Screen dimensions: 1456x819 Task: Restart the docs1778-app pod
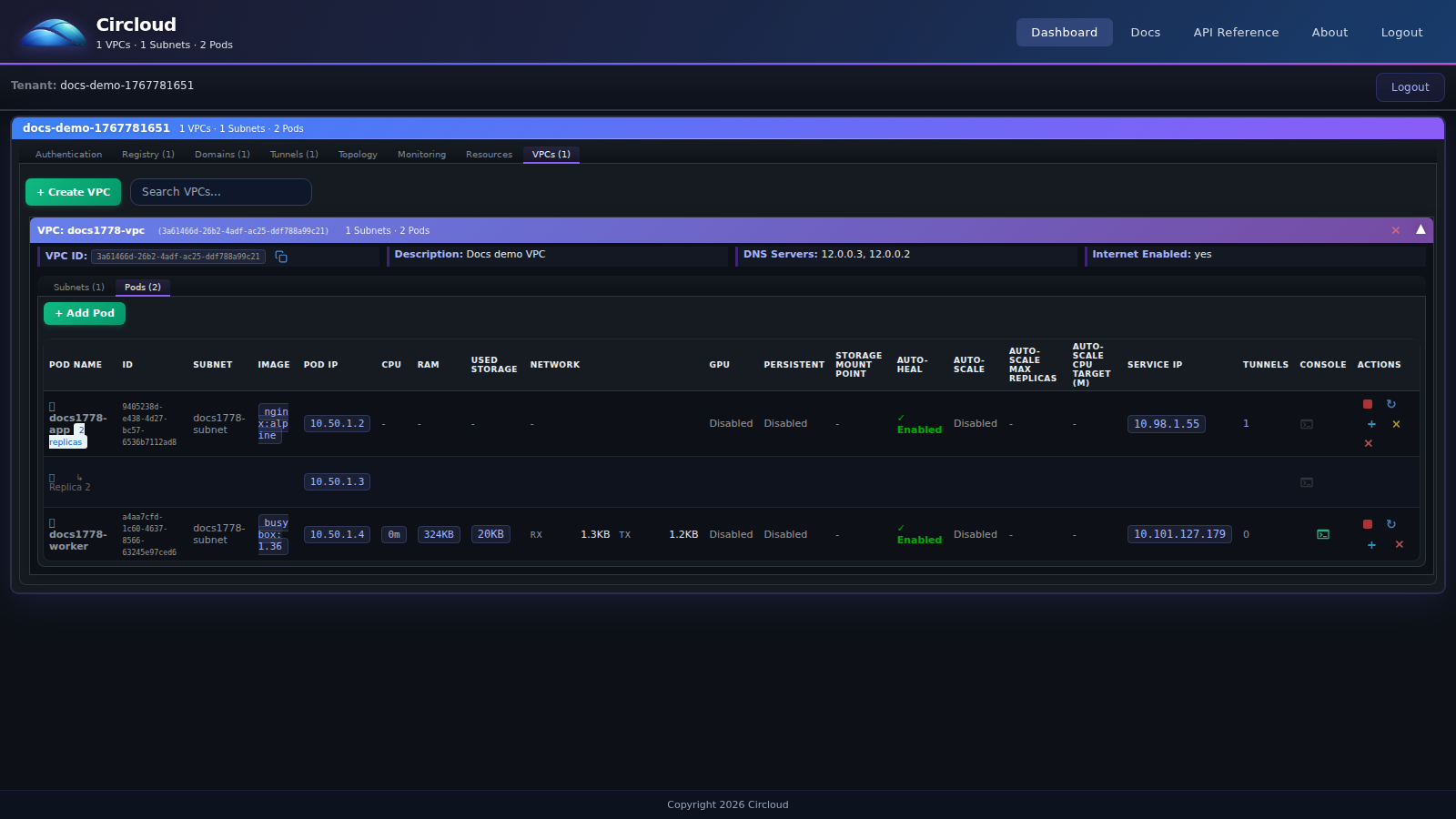point(1390,404)
